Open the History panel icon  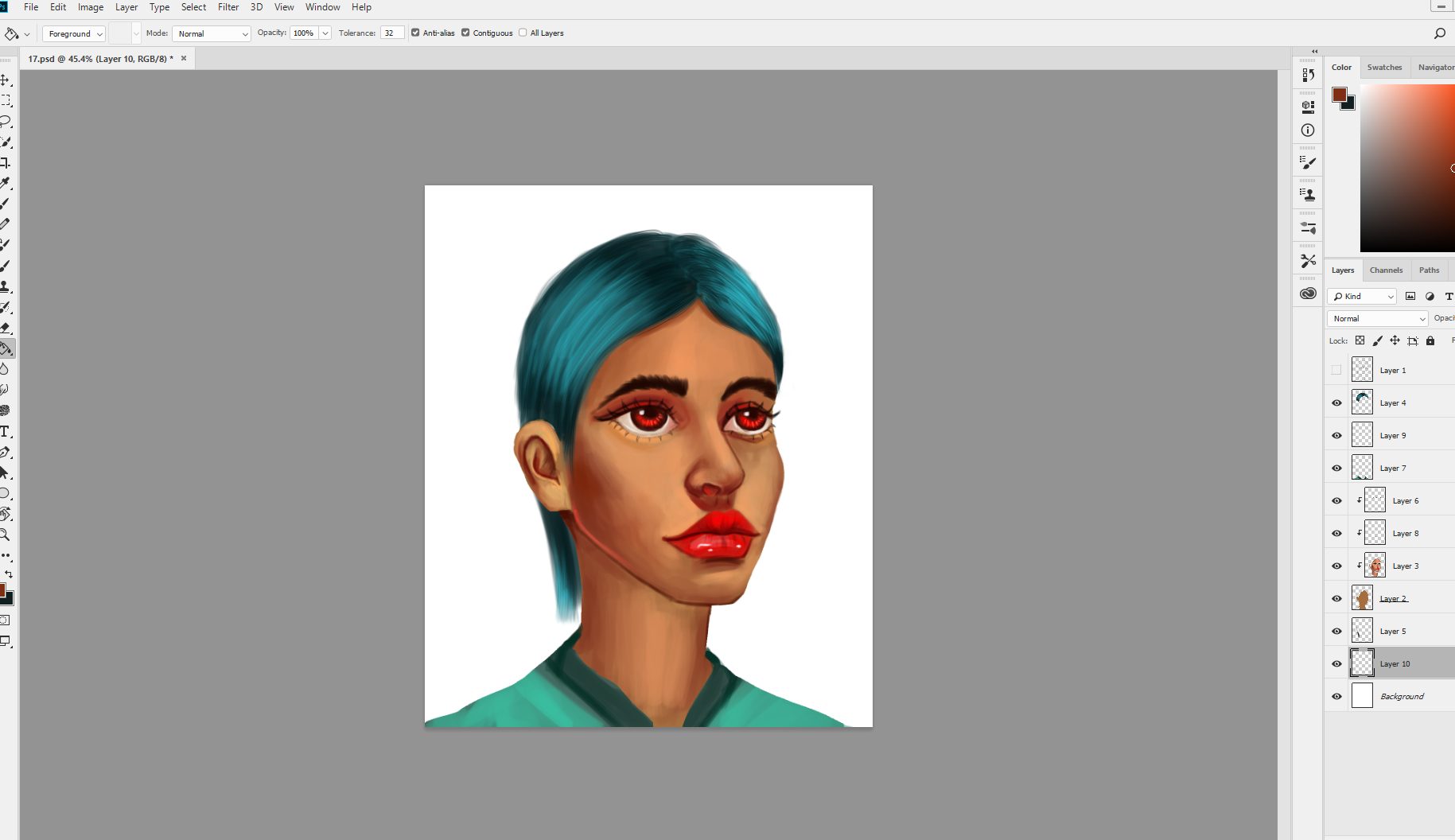tap(1308, 75)
